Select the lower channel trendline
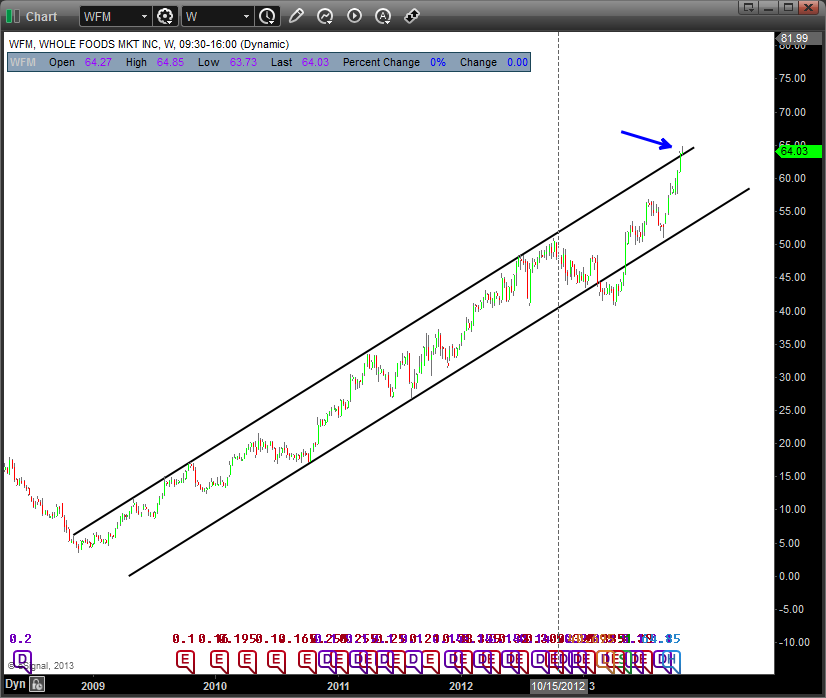 [x=438, y=382]
